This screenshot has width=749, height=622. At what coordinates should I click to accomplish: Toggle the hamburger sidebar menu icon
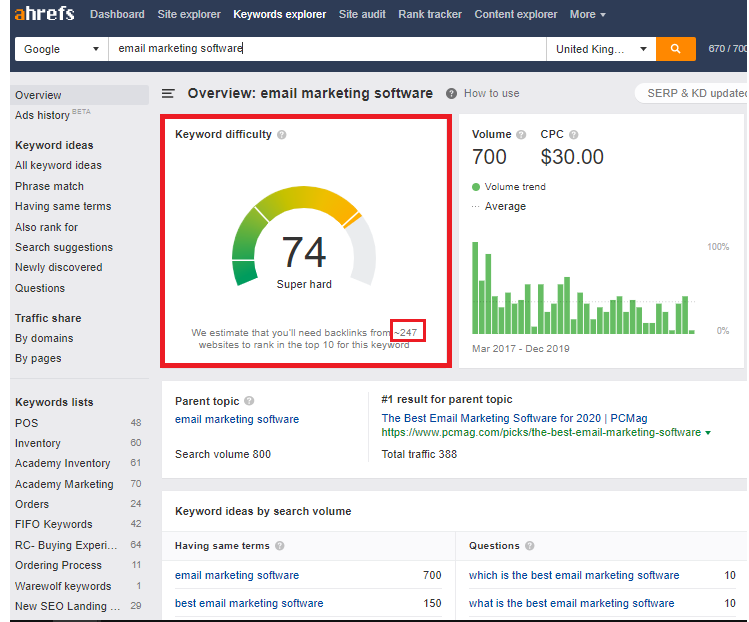168,93
